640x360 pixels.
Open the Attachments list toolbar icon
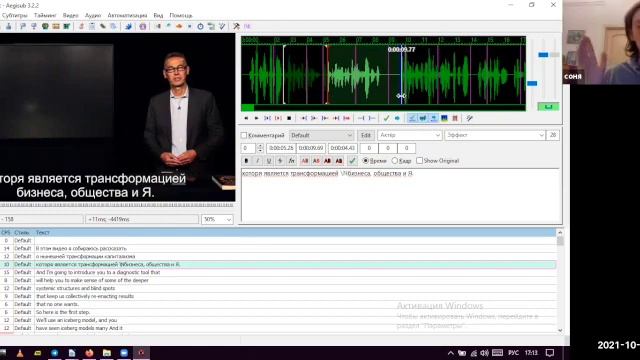tap(103, 26)
